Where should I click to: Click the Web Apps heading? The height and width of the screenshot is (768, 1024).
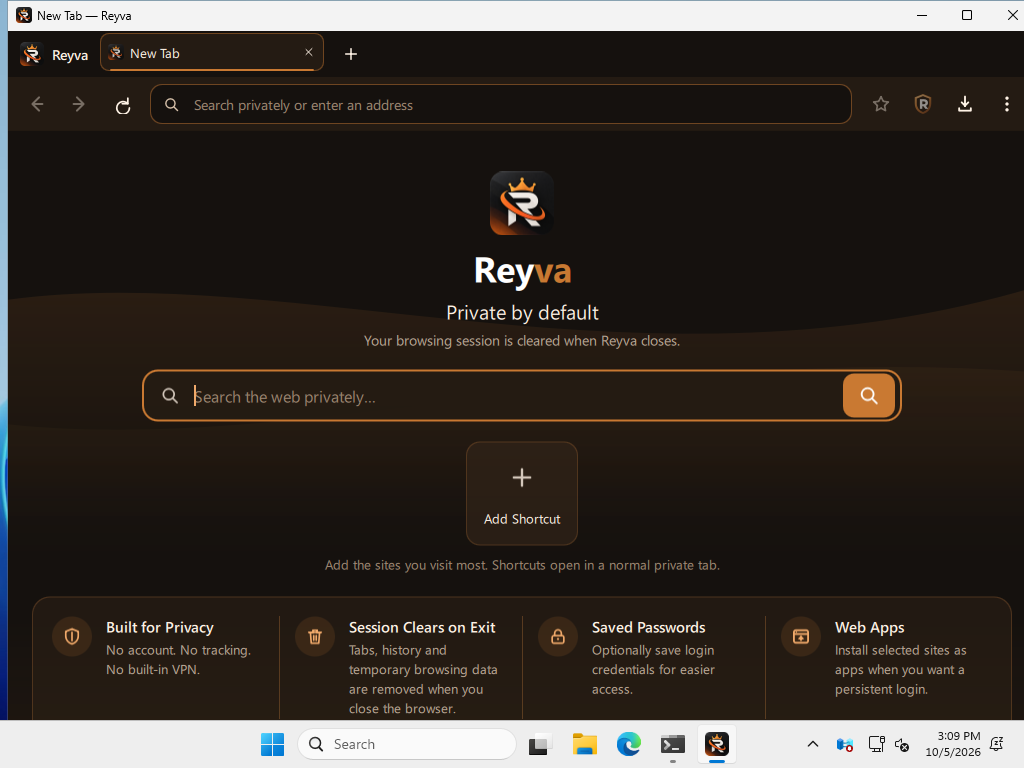869,628
